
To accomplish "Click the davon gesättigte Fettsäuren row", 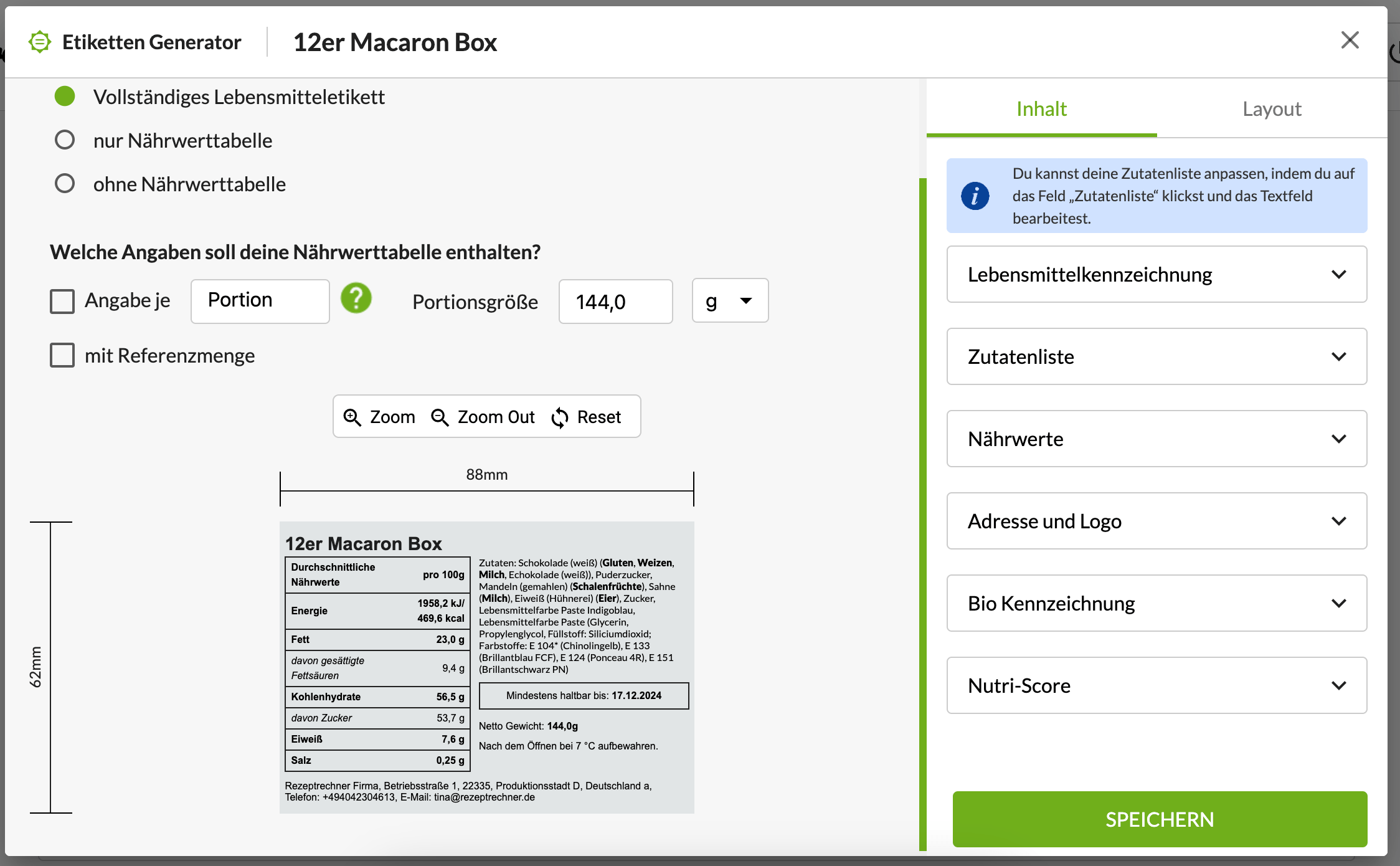I will [x=378, y=669].
